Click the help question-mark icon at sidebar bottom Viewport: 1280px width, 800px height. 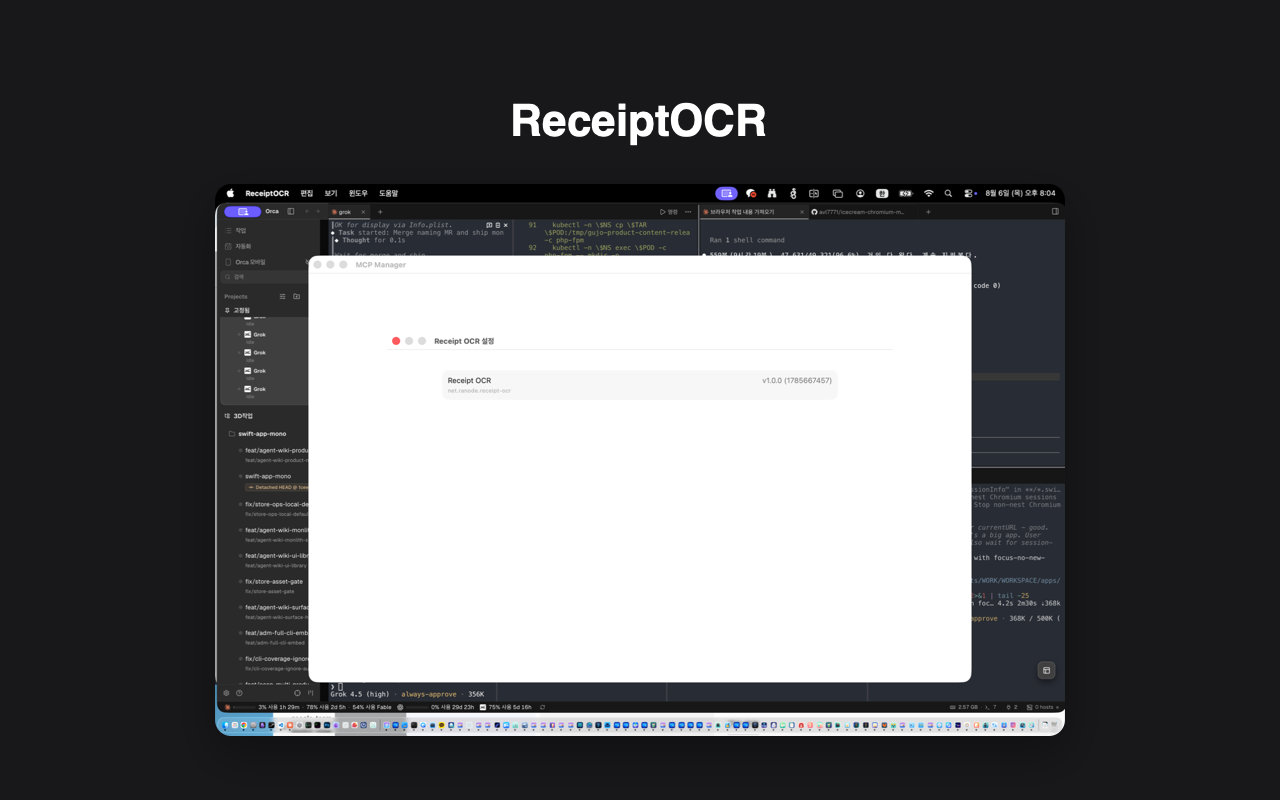[x=239, y=692]
